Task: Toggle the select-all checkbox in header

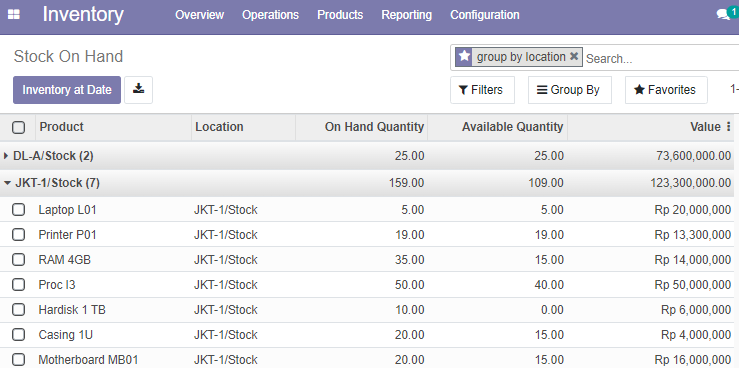Action: click(18, 127)
